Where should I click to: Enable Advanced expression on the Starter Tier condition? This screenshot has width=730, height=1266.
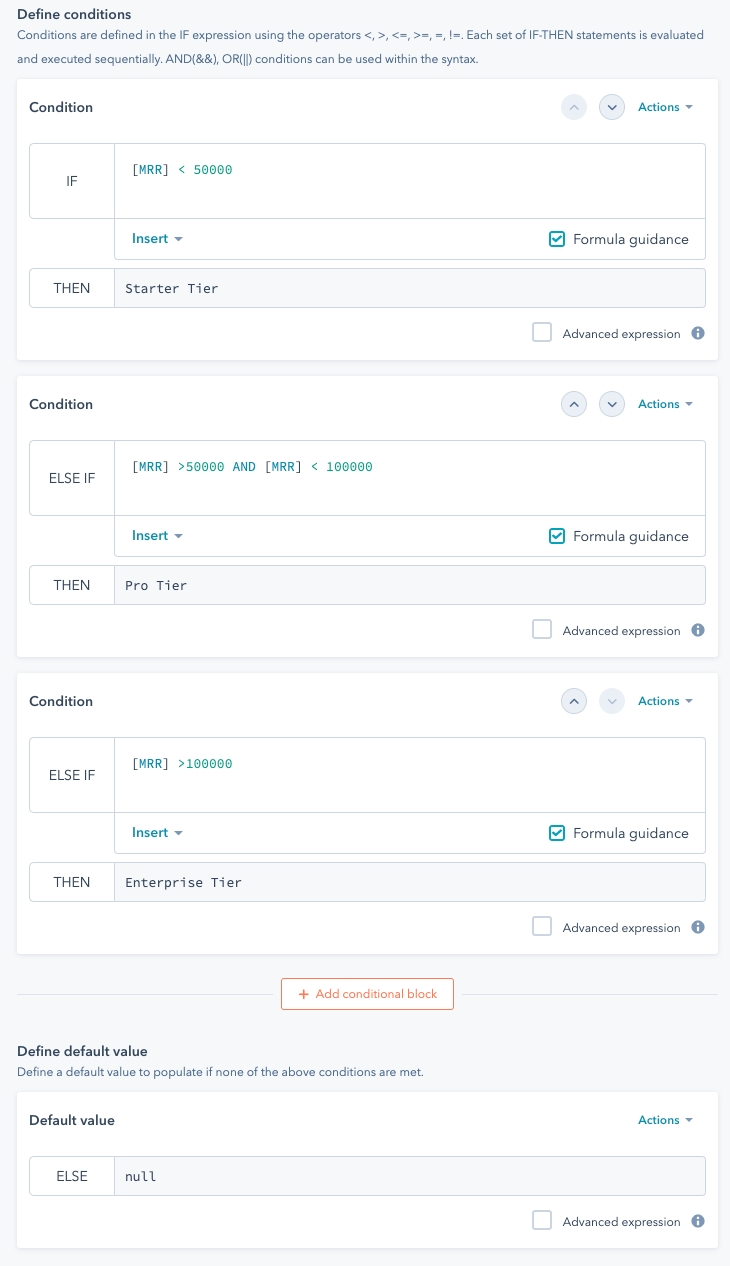541,332
